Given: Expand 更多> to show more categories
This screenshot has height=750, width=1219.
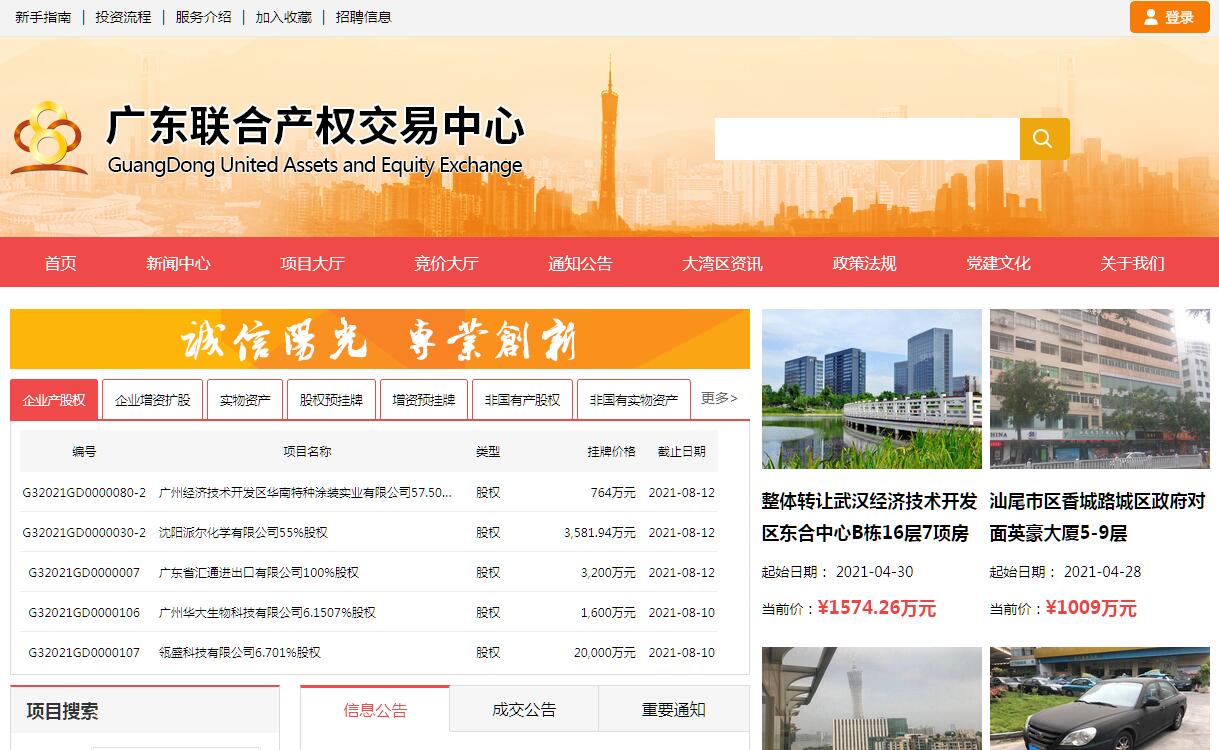Looking at the screenshot, I should pyautogui.click(x=719, y=398).
